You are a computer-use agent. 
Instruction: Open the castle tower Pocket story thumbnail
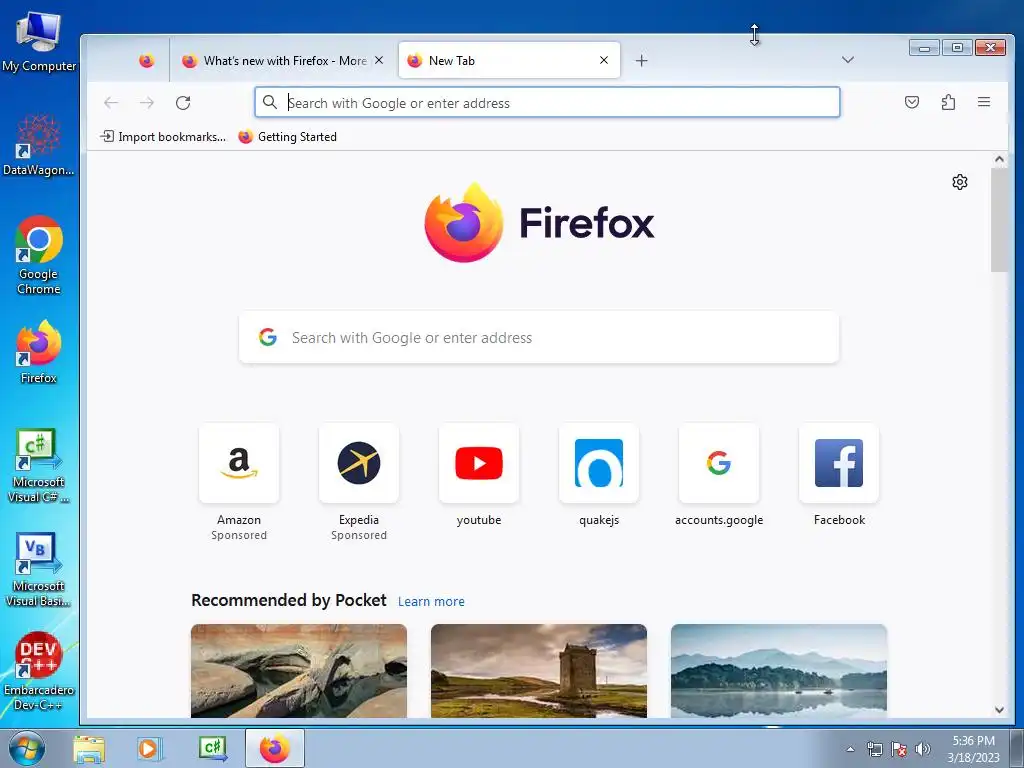(539, 671)
